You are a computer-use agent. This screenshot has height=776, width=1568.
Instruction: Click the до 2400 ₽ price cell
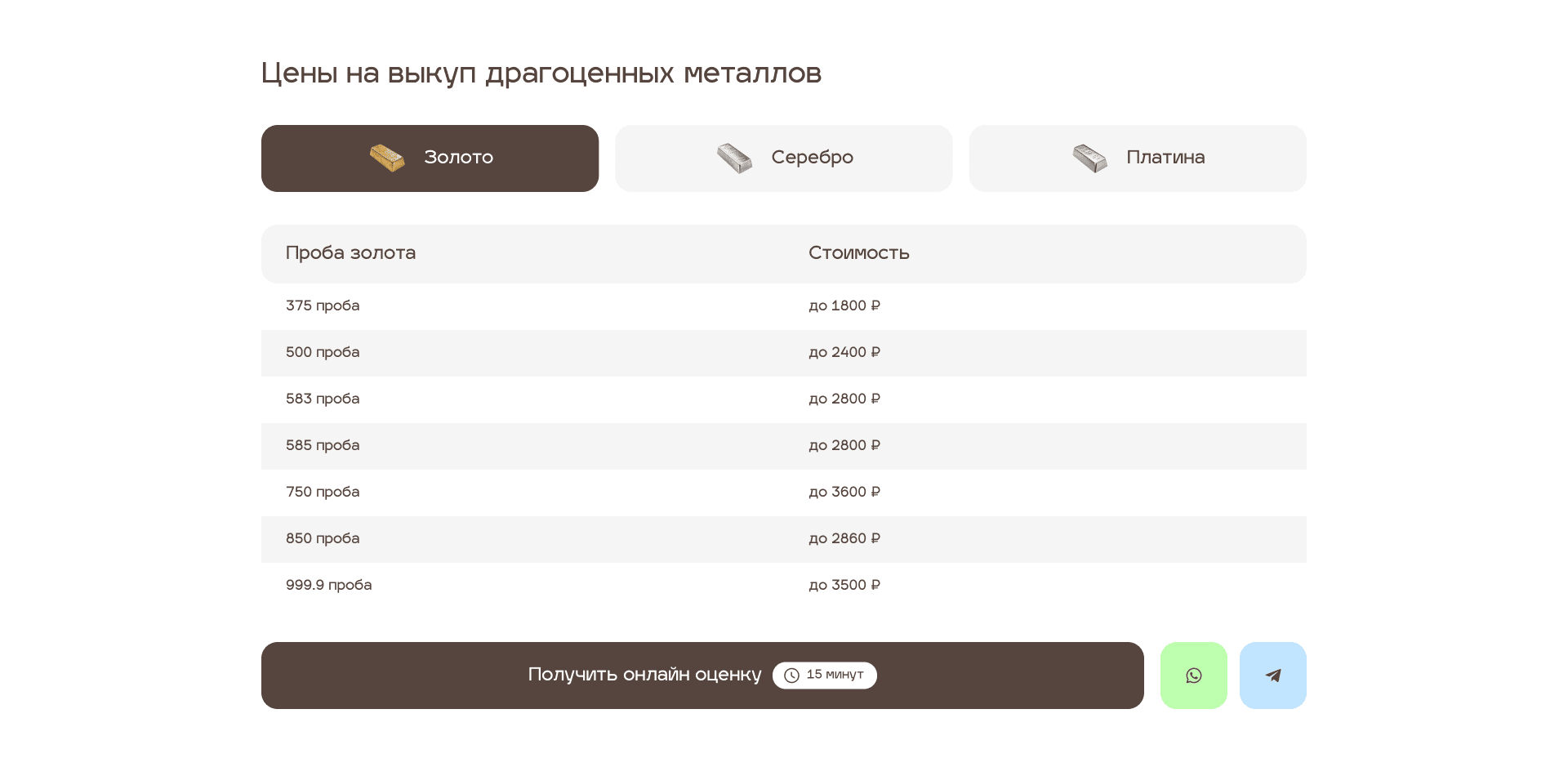click(x=844, y=352)
